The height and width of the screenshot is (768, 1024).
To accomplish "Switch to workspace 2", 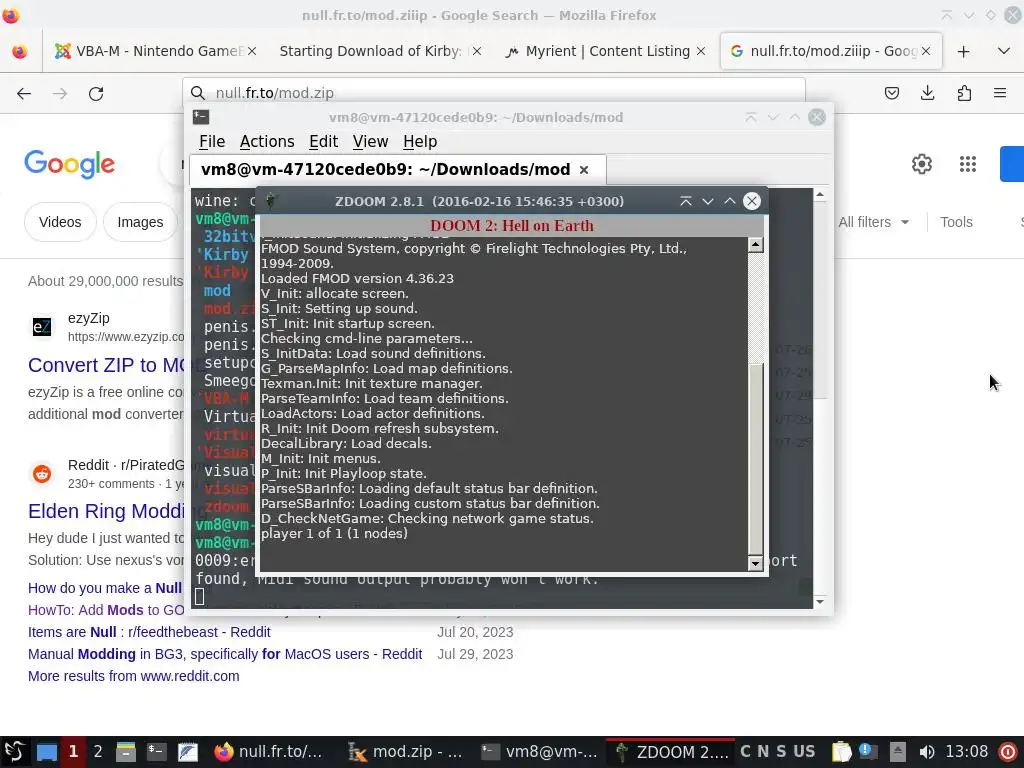I will point(98,752).
